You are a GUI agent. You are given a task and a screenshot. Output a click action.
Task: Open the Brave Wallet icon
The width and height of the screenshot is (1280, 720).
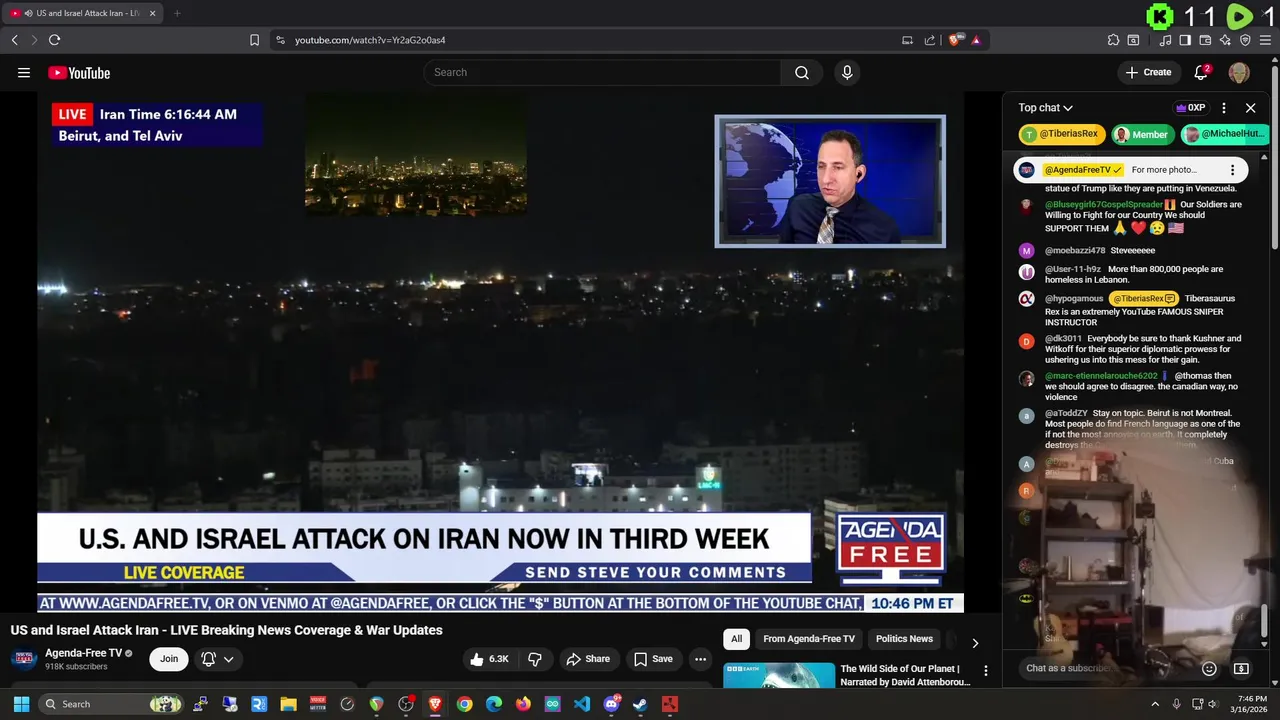1205,40
